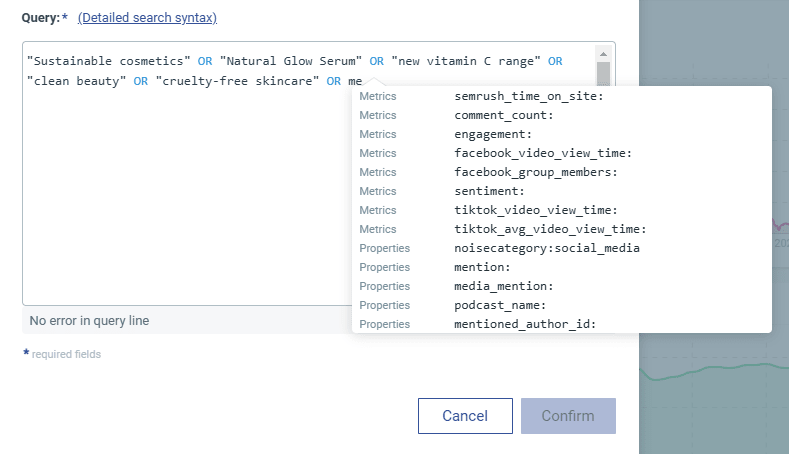Select tiktok_avg_video_view_time: entry

[550, 229]
